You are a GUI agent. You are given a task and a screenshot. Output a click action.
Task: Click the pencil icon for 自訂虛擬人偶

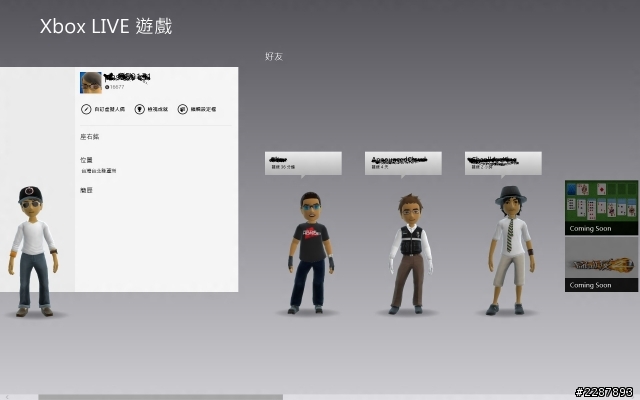(x=86, y=109)
